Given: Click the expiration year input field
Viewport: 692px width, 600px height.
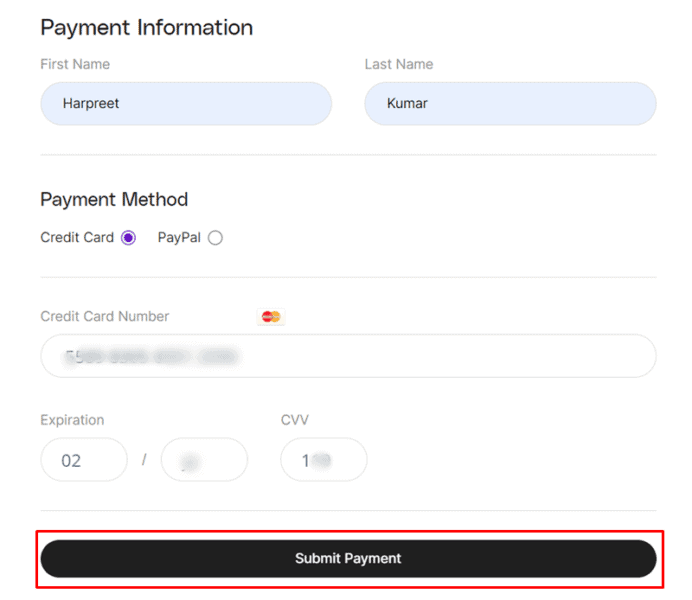Looking at the screenshot, I should point(204,460).
